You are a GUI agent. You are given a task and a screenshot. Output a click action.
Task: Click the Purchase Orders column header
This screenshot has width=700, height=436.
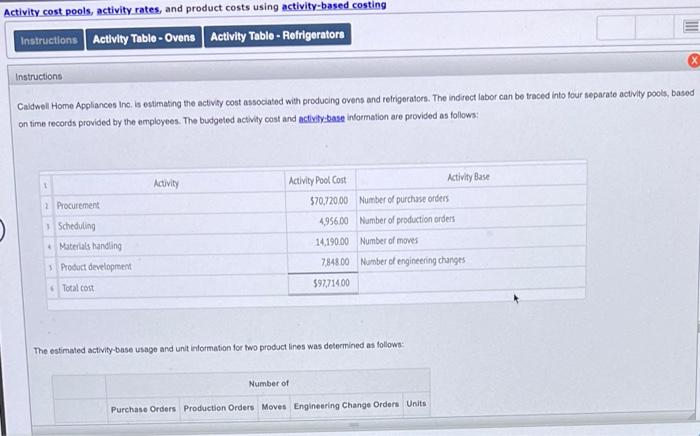[143, 409]
